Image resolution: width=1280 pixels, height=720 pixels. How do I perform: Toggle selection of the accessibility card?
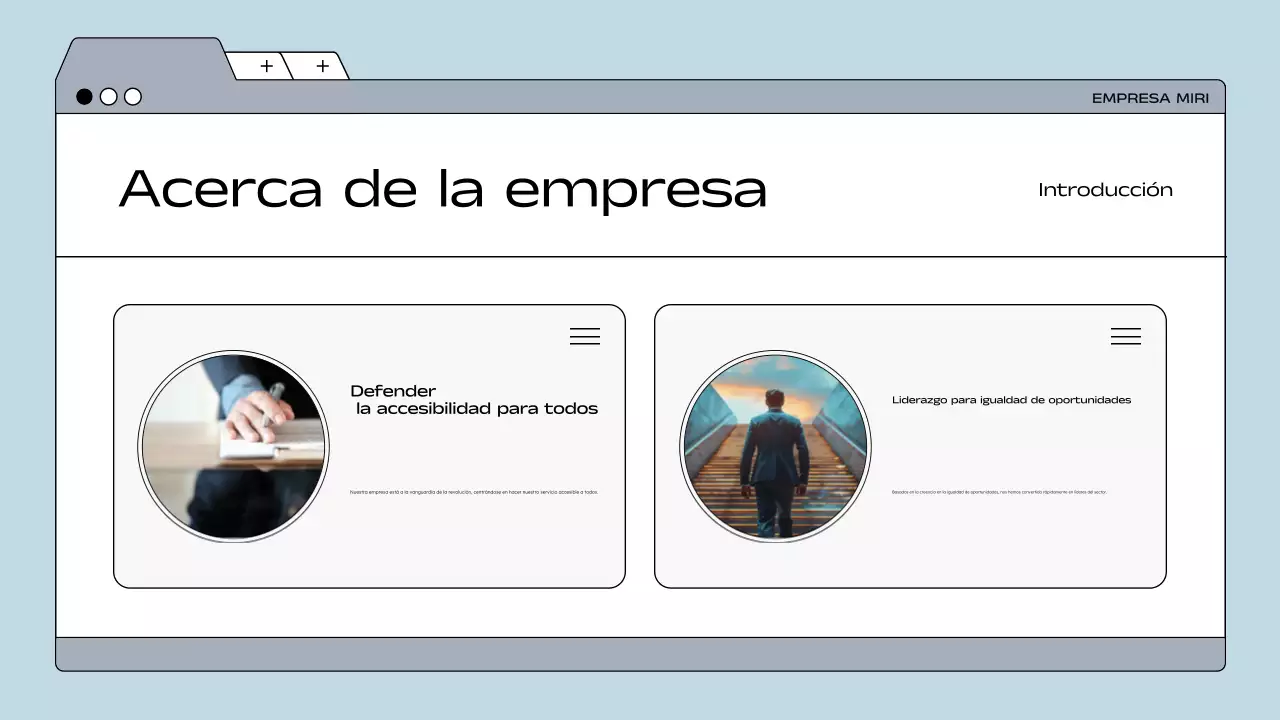click(369, 446)
